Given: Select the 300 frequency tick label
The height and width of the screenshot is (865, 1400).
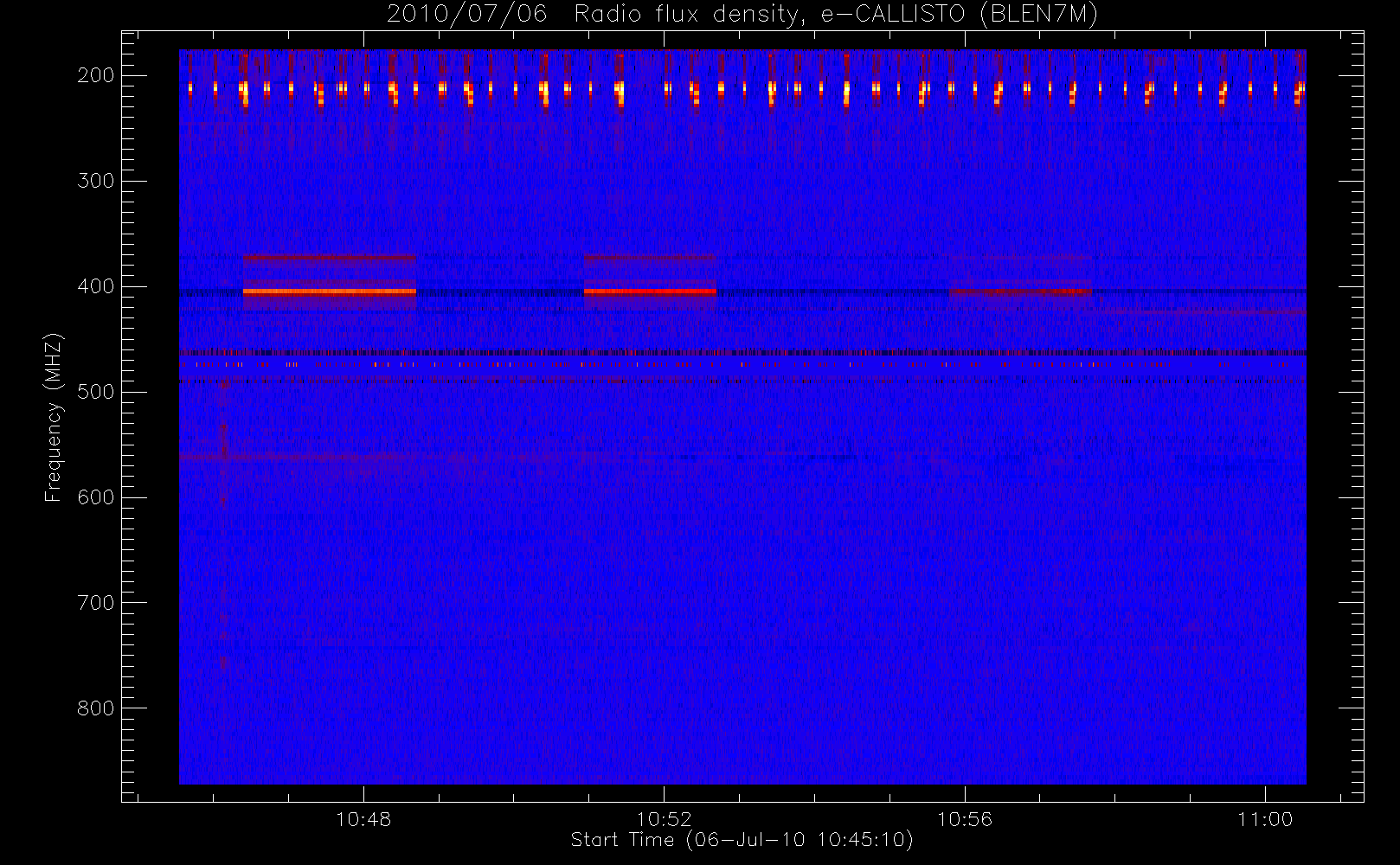Looking at the screenshot, I should 96,181.
